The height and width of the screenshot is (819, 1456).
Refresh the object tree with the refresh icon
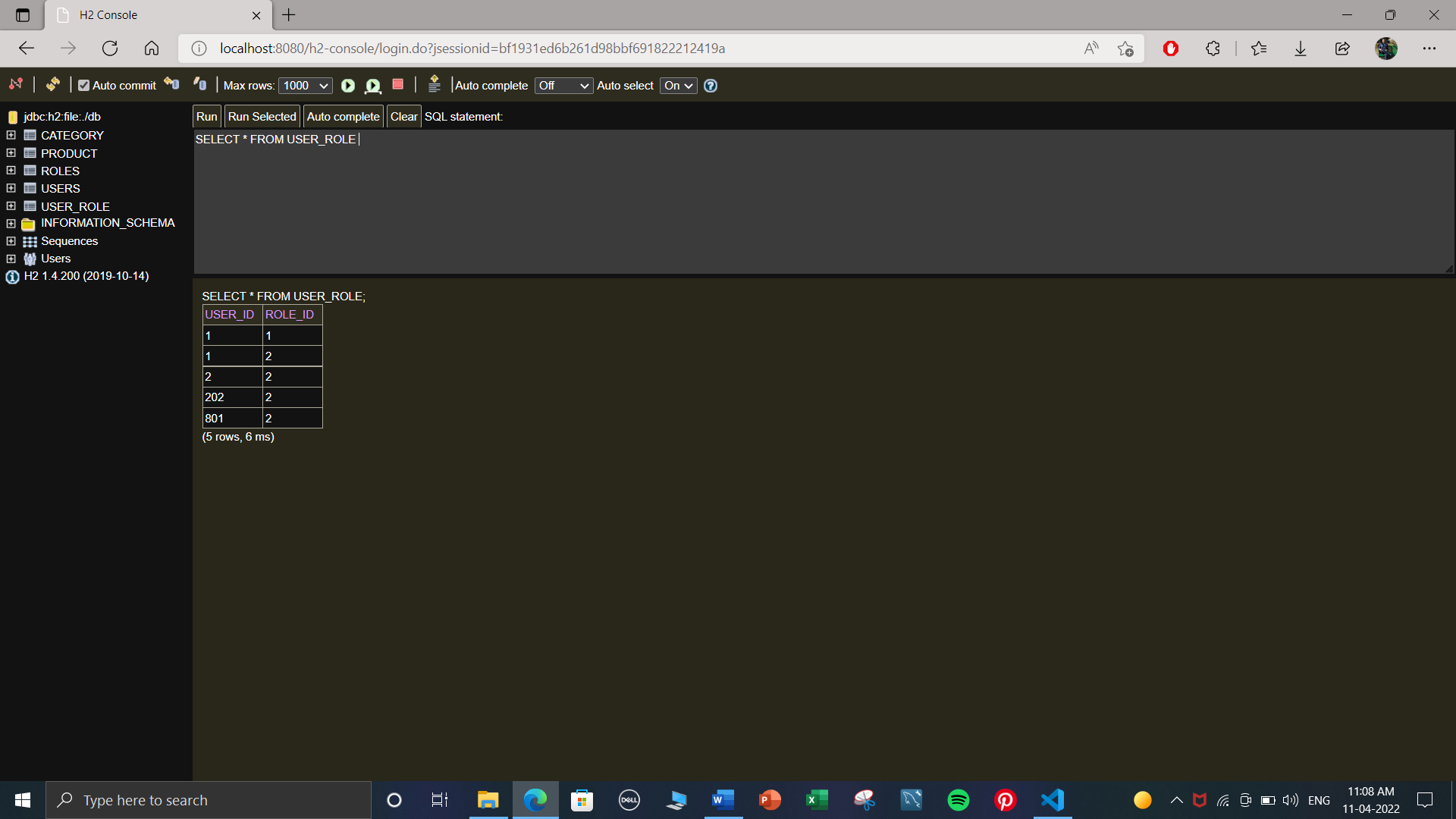[52, 85]
